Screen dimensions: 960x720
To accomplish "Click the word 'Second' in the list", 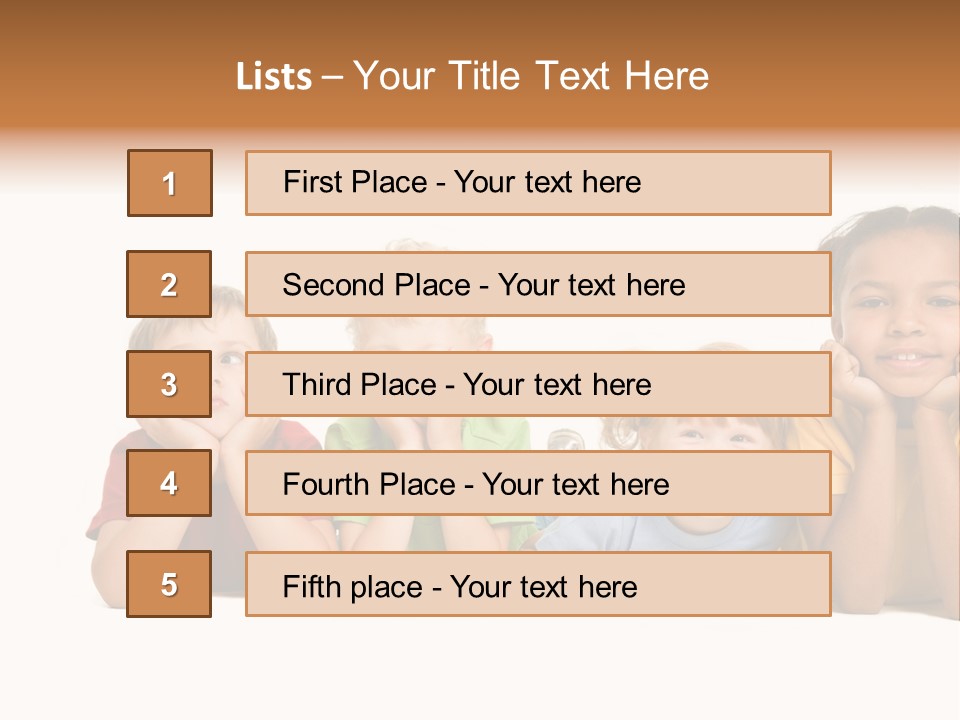I will 335,285.
